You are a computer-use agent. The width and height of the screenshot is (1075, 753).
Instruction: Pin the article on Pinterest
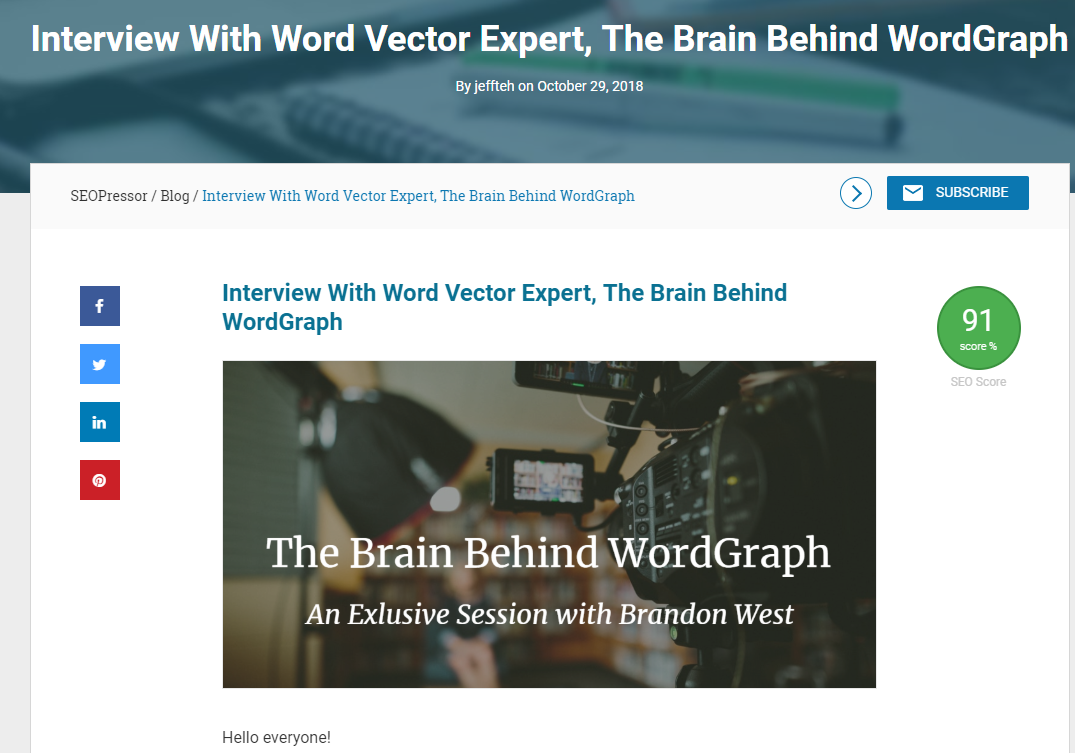pyautogui.click(x=100, y=480)
